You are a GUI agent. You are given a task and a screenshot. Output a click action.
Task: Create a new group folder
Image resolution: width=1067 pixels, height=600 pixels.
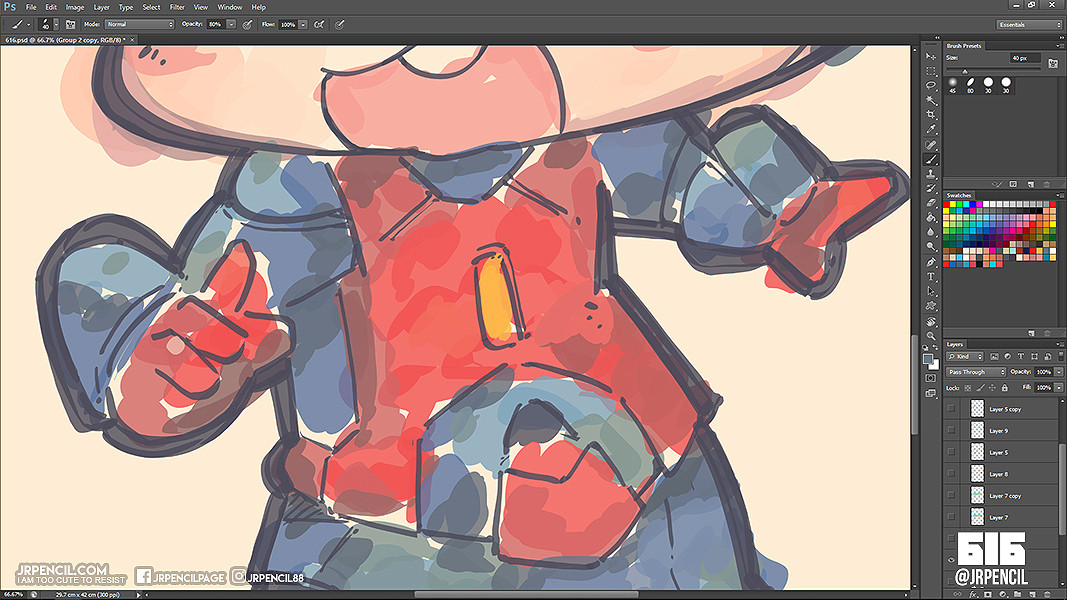coord(1017,595)
